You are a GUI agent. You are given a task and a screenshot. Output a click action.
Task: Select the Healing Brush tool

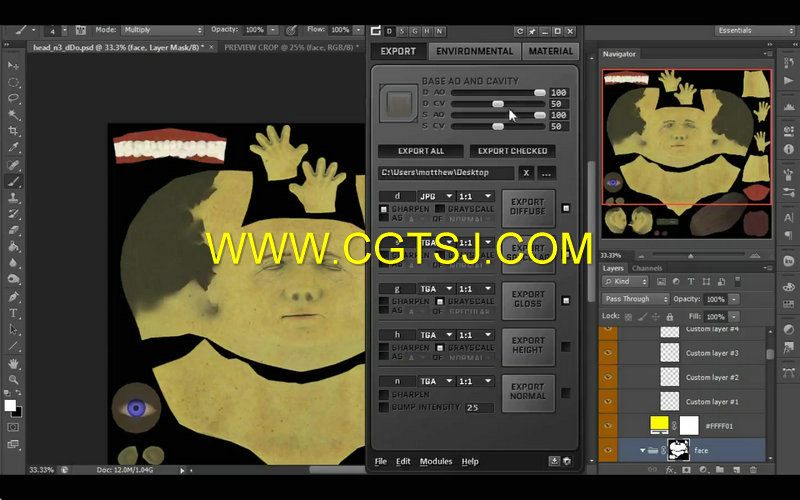point(13,165)
